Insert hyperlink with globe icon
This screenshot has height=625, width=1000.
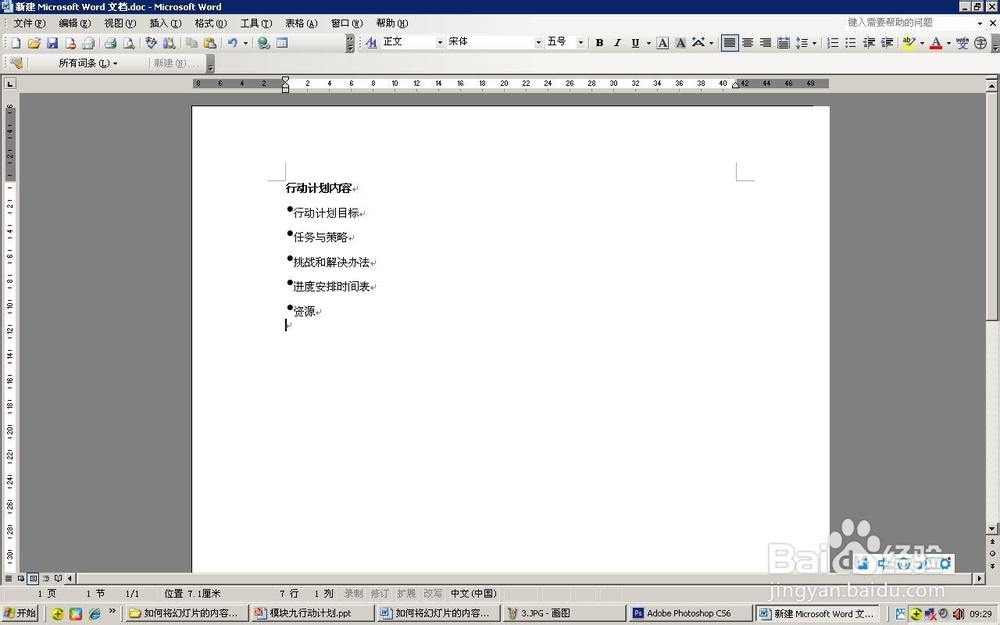[x=263, y=43]
